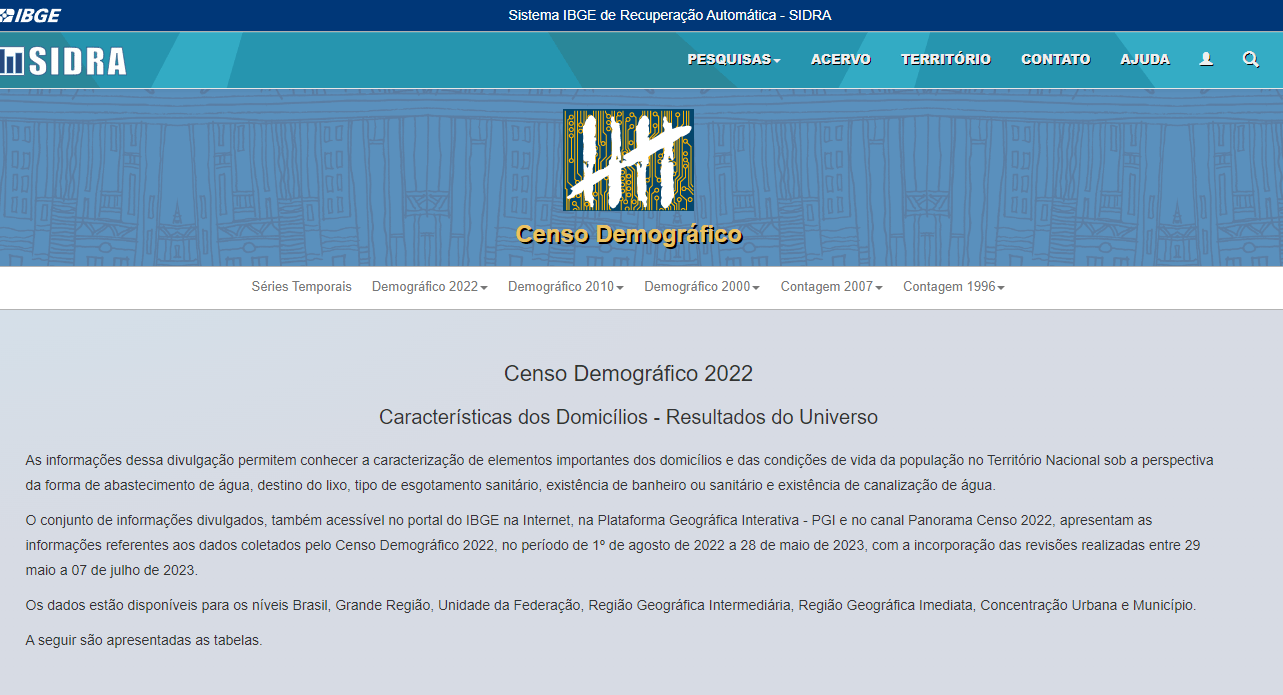Expand the PESQUISAS dropdown menu
This screenshot has height=695, width=1283.
734,59
